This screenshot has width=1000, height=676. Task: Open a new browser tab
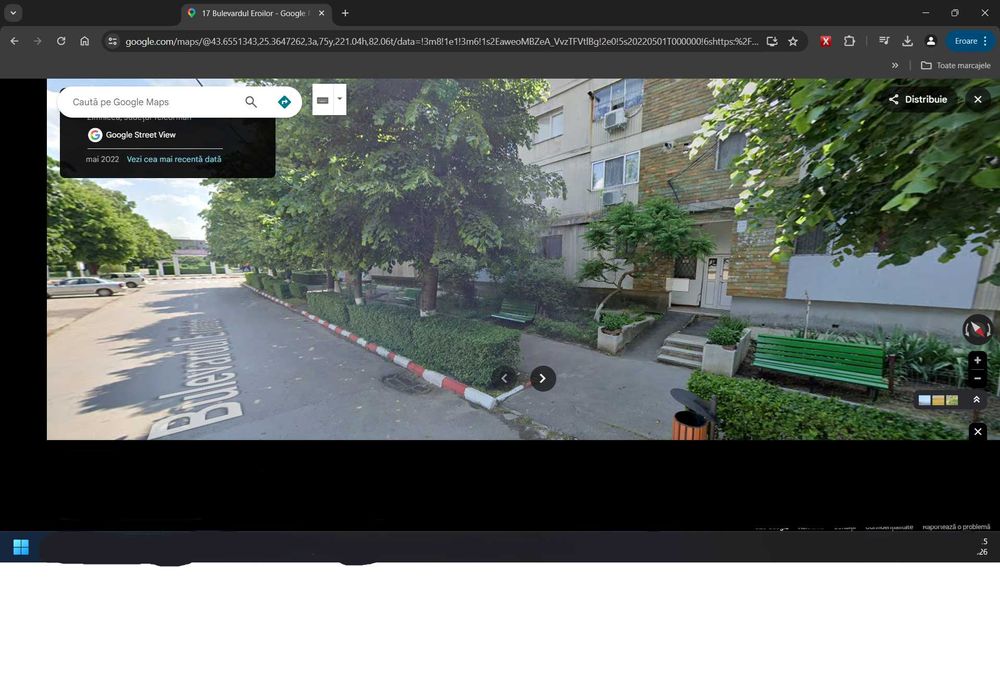click(x=345, y=13)
